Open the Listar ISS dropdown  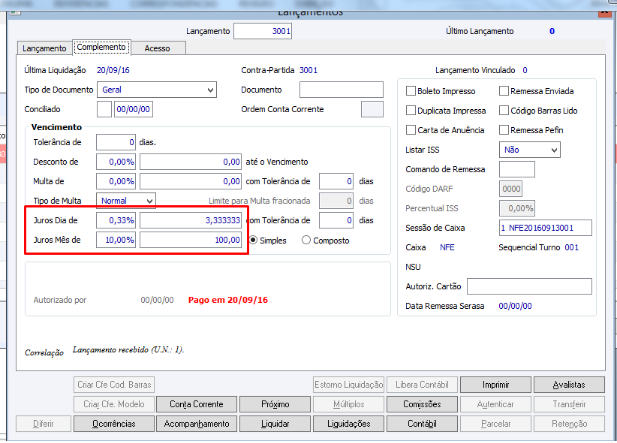pyautogui.click(x=530, y=150)
